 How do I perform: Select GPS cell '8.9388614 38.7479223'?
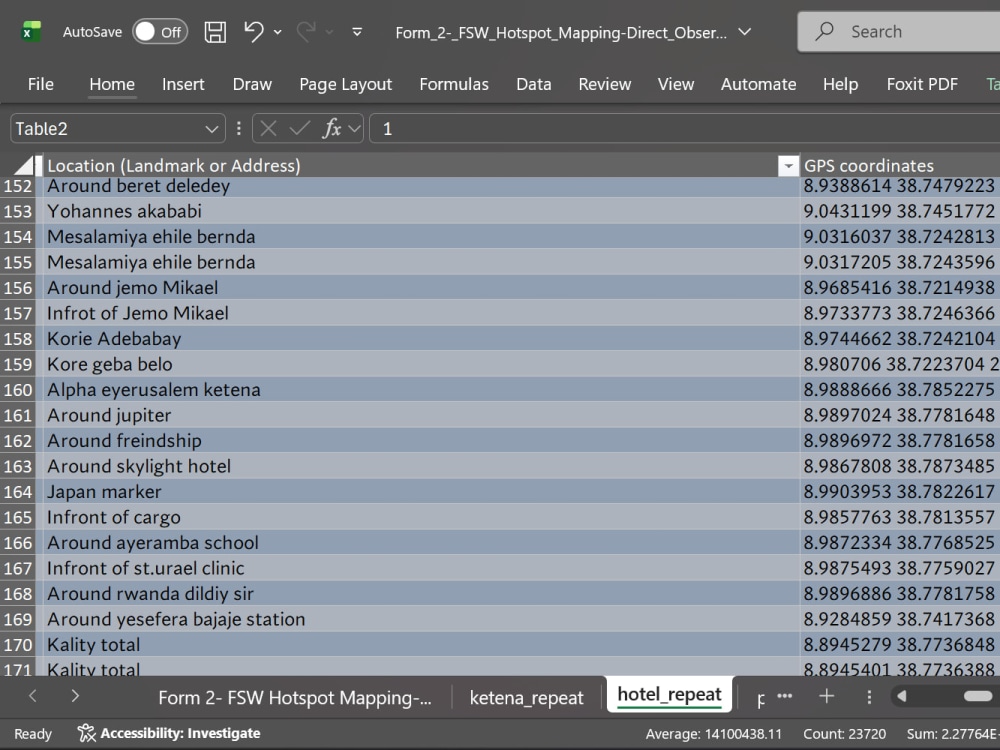point(900,186)
